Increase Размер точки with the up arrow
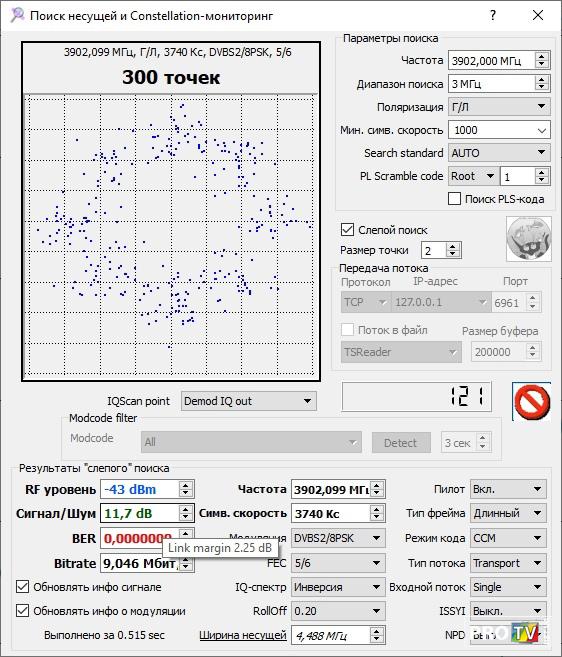 (x=452, y=247)
